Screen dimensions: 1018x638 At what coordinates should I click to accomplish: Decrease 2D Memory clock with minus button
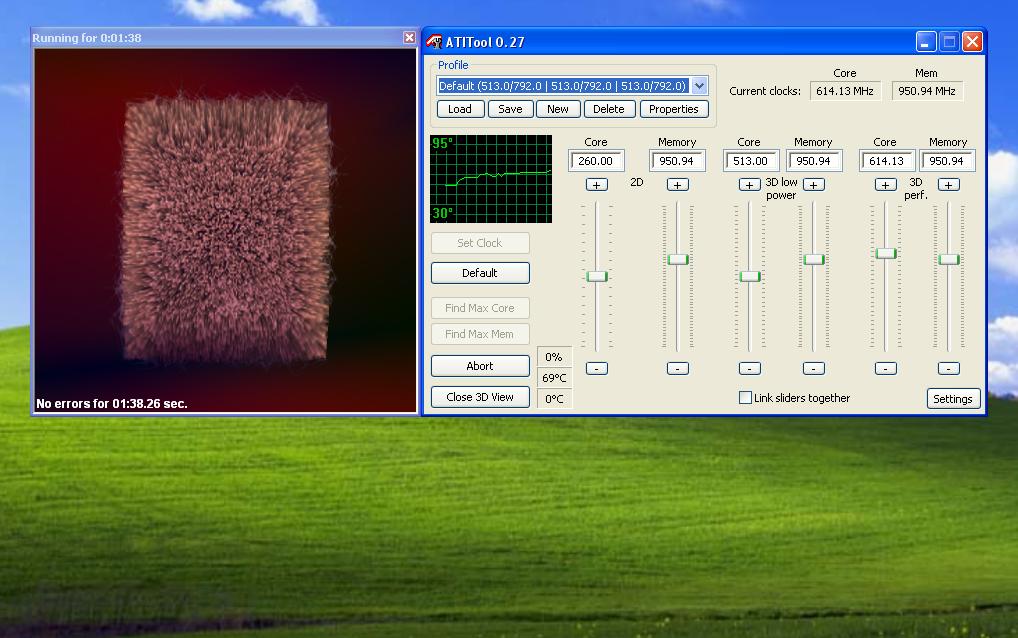pyautogui.click(x=677, y=369)
